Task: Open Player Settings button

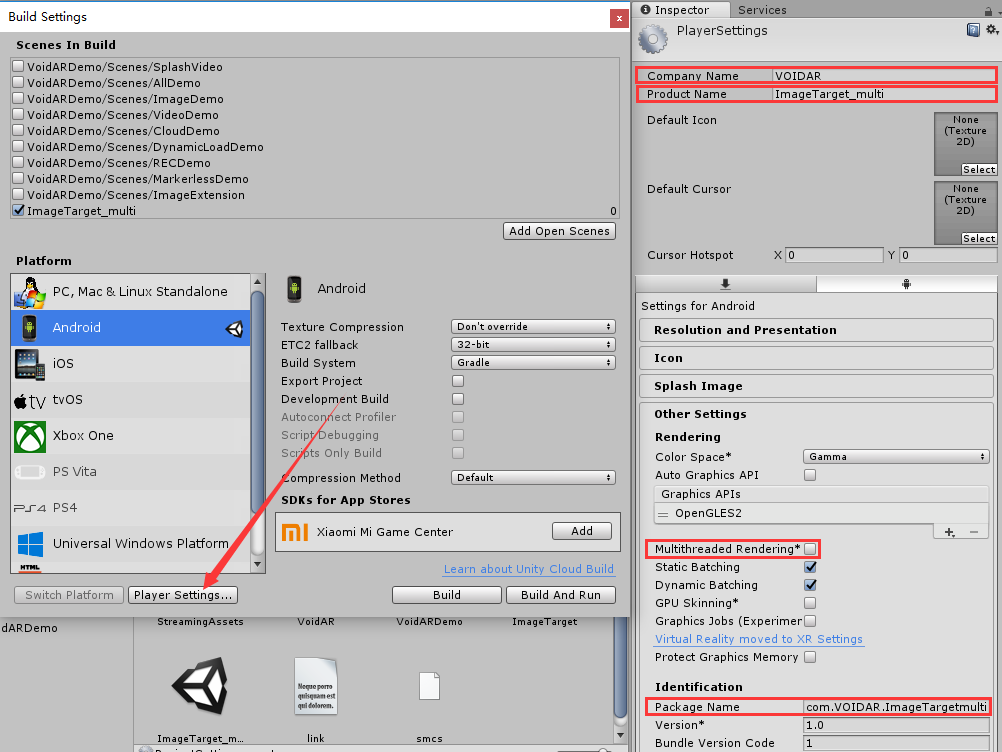Action: point(183,595)
